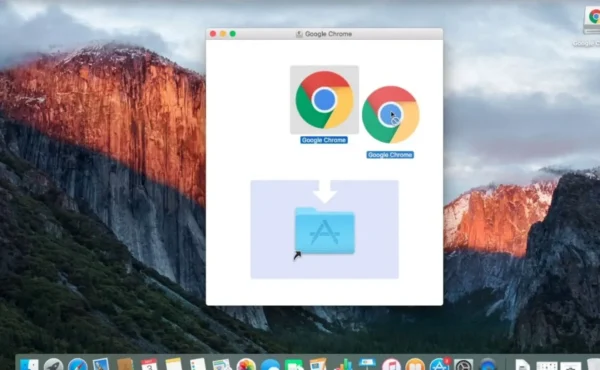Open App Store from the Dock
600x370 pixels.
[439, 364]
